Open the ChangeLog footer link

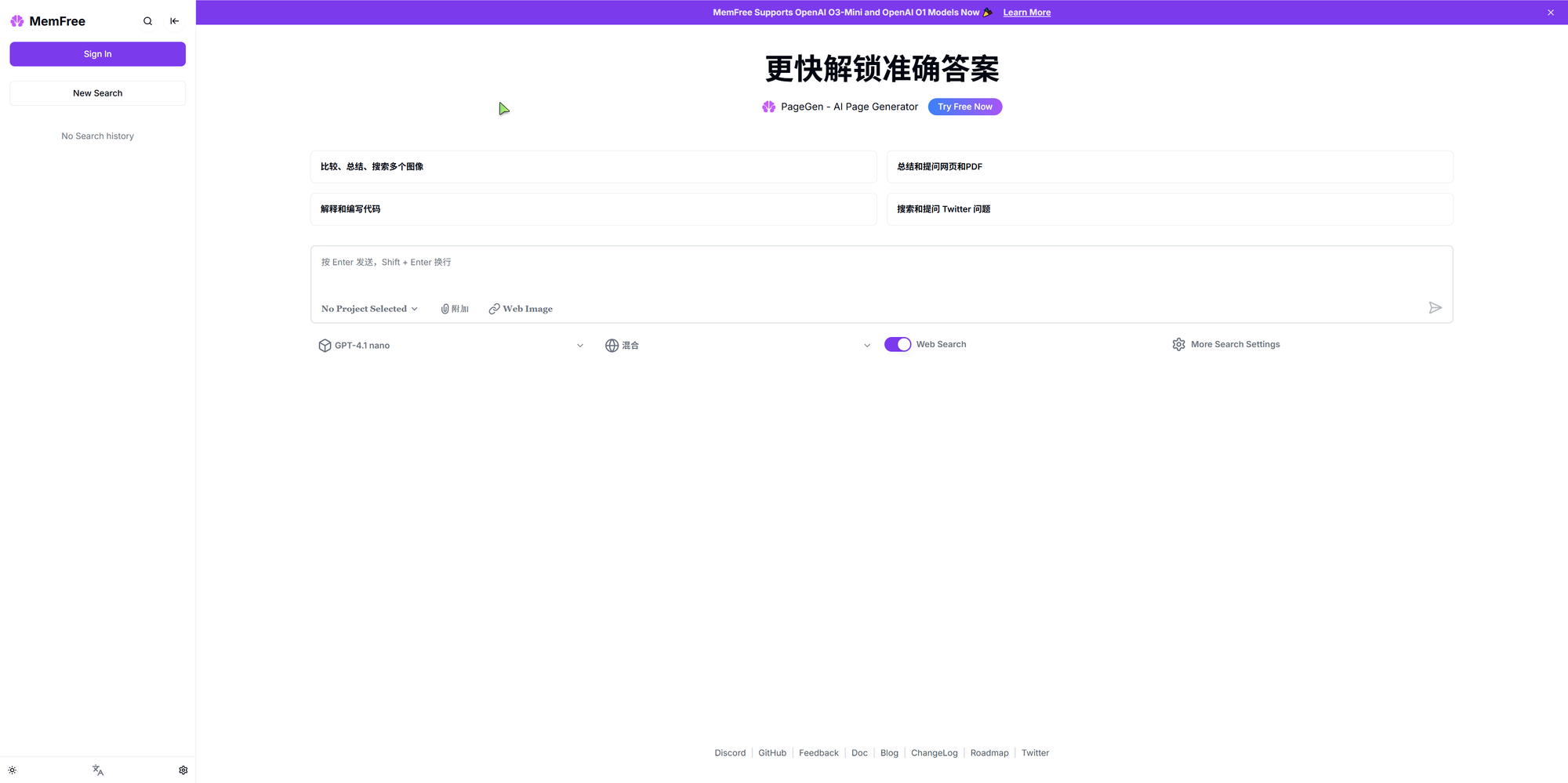[x=934, y=753]
